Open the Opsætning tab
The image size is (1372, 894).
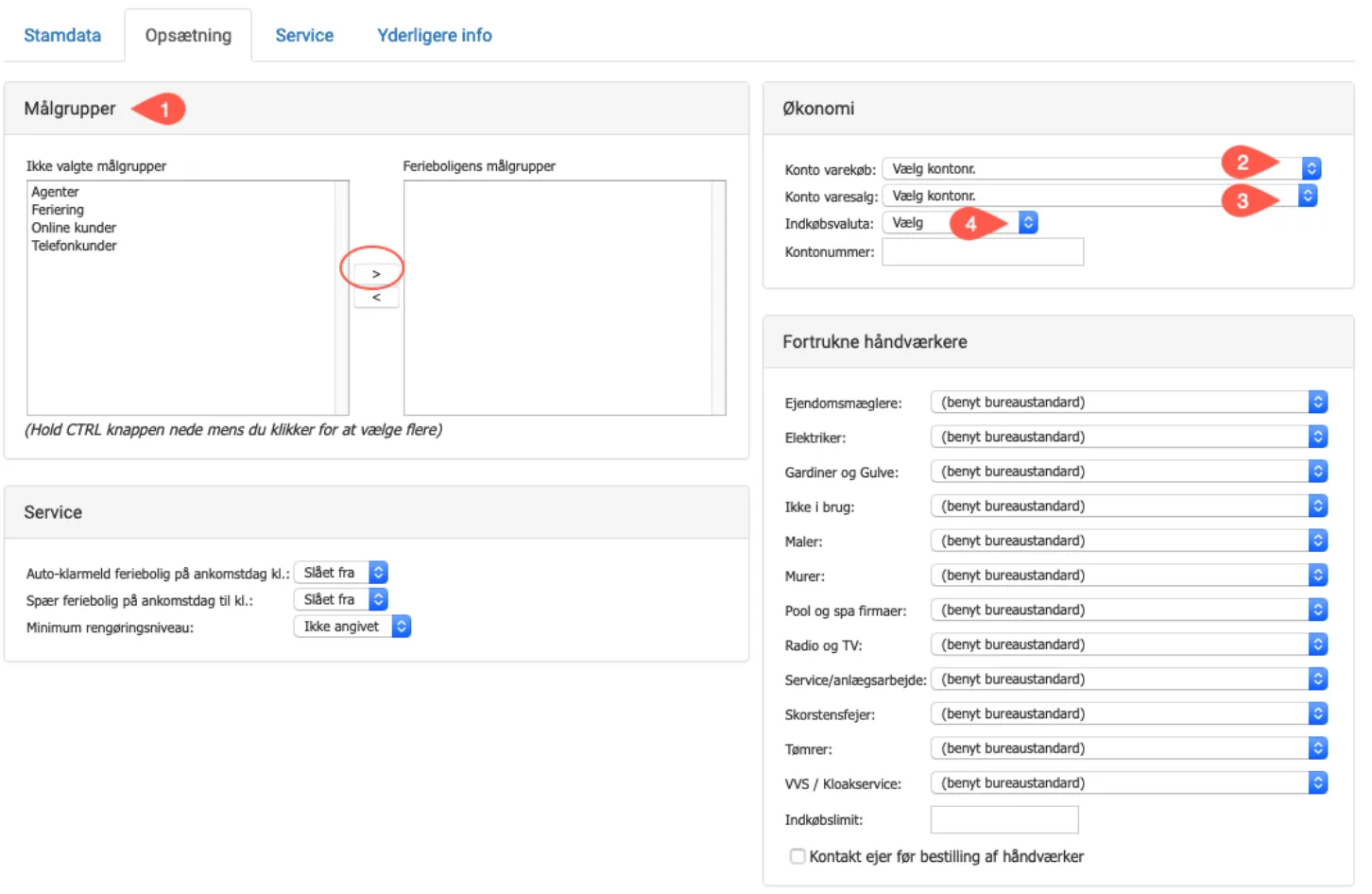pyautogui.click(x=188, y=35)
